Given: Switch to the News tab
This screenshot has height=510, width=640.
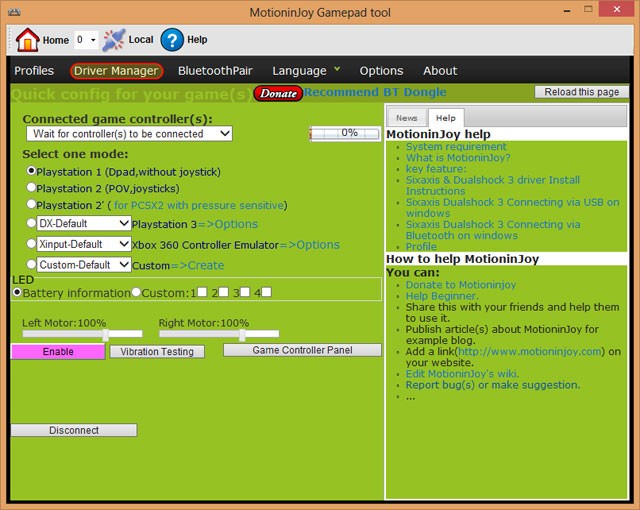Looking at the screenshot, I should 407,118.
